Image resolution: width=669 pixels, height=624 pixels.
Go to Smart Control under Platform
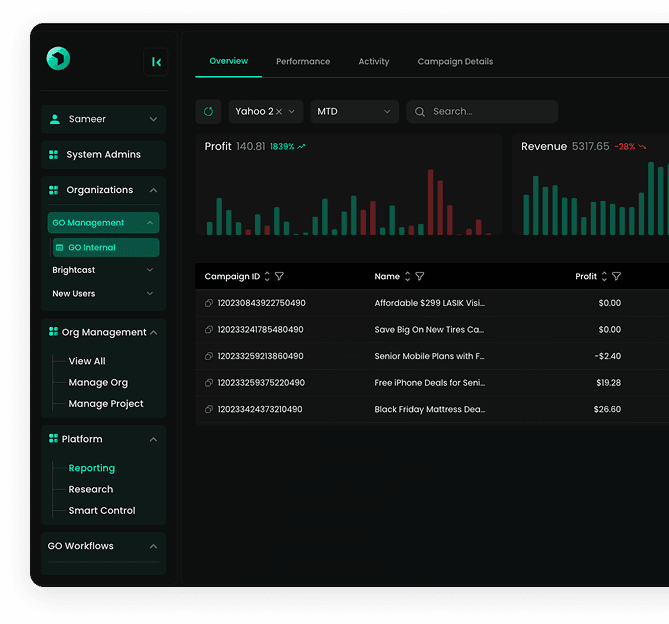pos(102,511)
